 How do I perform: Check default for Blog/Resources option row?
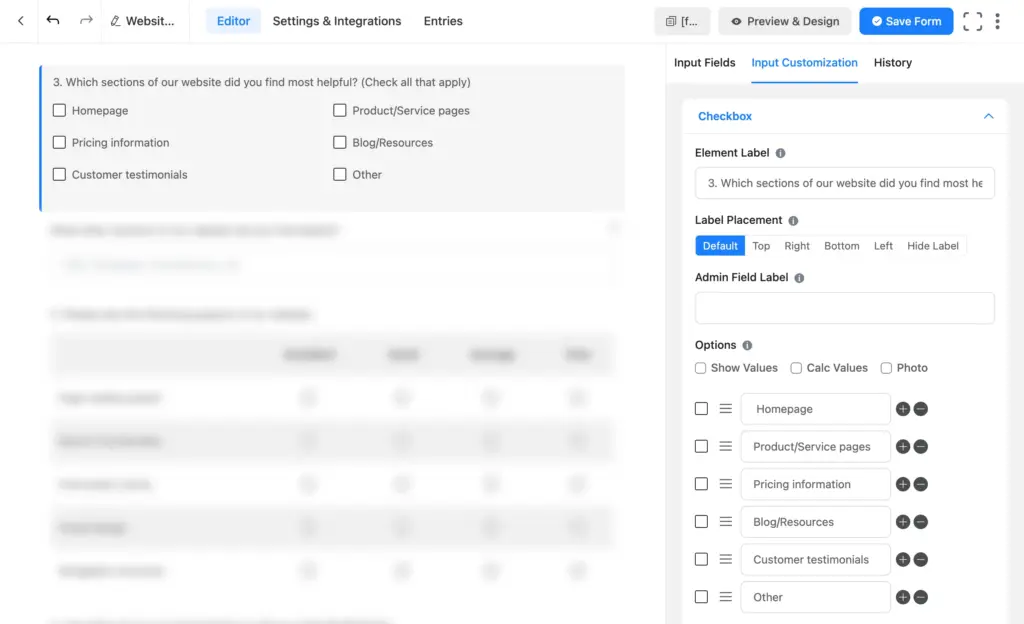[x=701, y=522]
